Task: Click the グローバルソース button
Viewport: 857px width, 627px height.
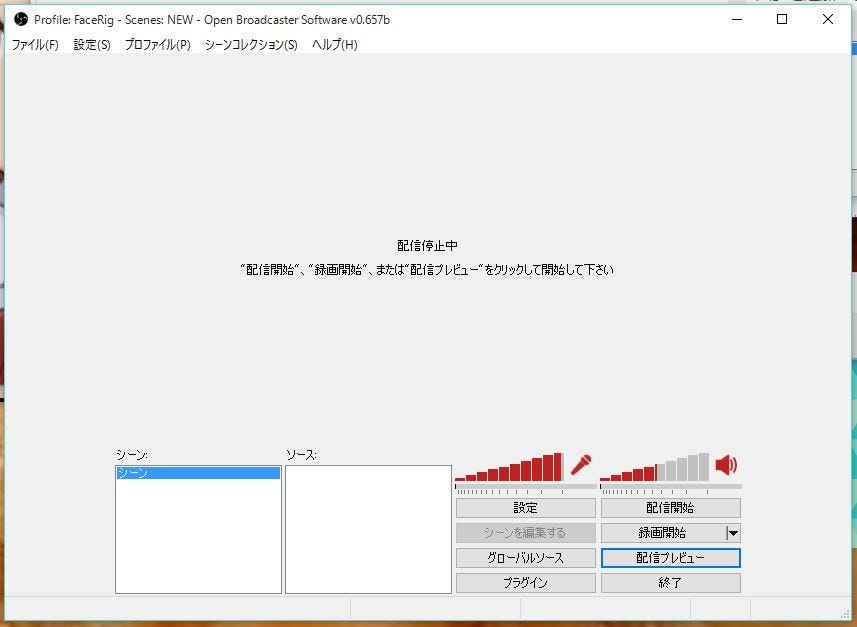Action: click(x=526, y=558)
